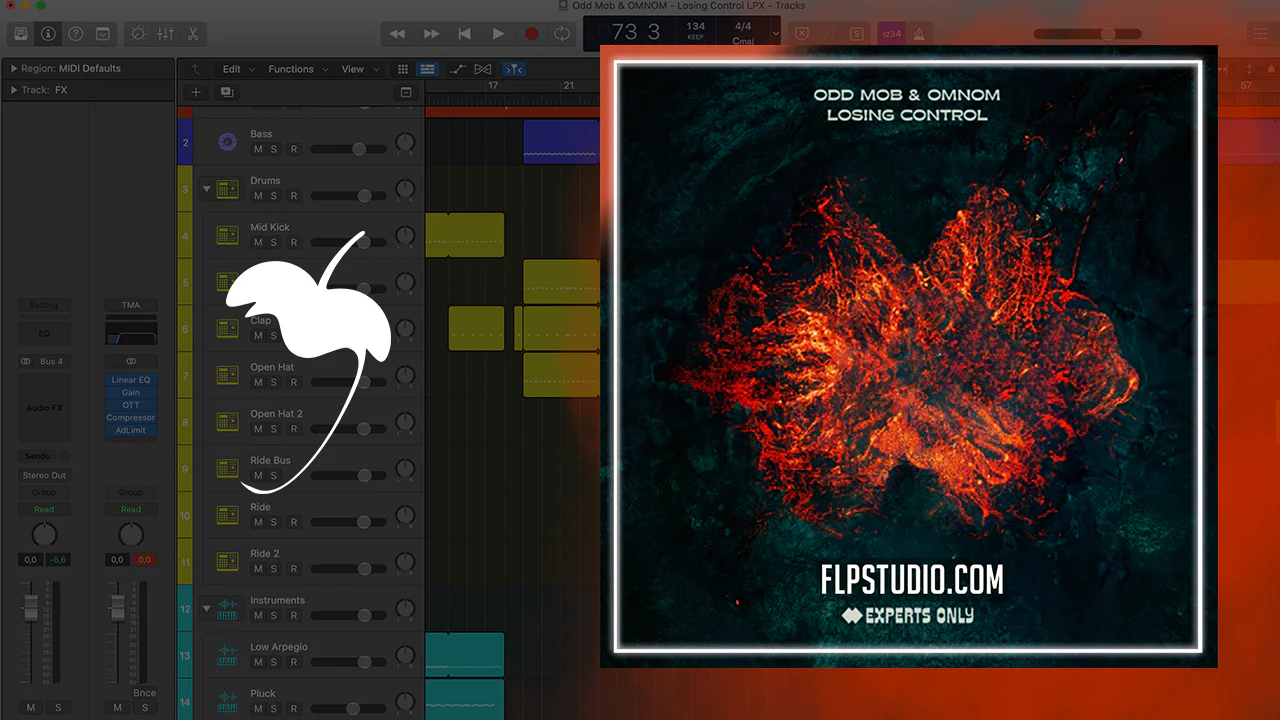Start playback with the Play button
The height and width of the screenshot is (720, 1280).
point(498,34)
